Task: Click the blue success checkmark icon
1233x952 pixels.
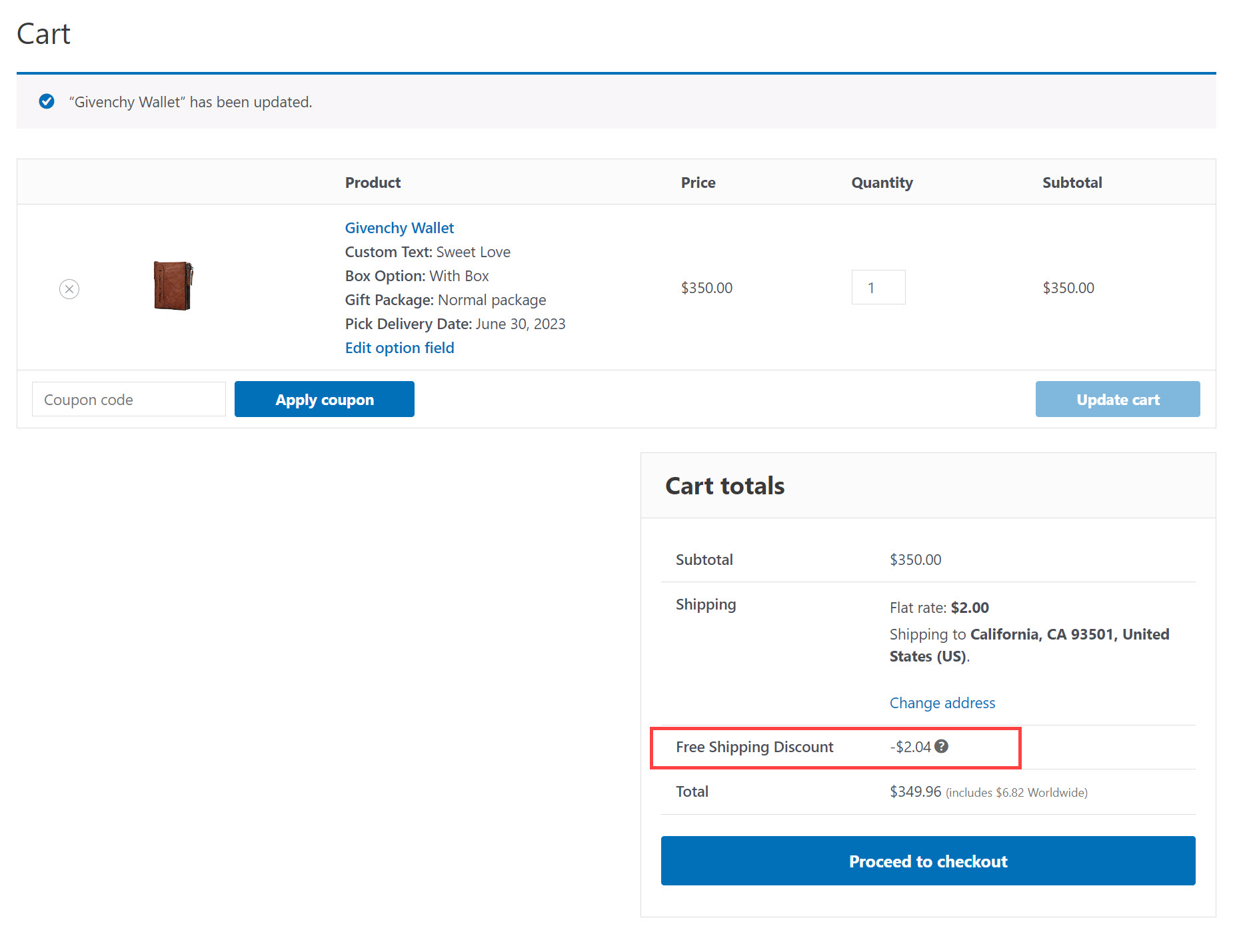Action: click(x=47, y=101)
